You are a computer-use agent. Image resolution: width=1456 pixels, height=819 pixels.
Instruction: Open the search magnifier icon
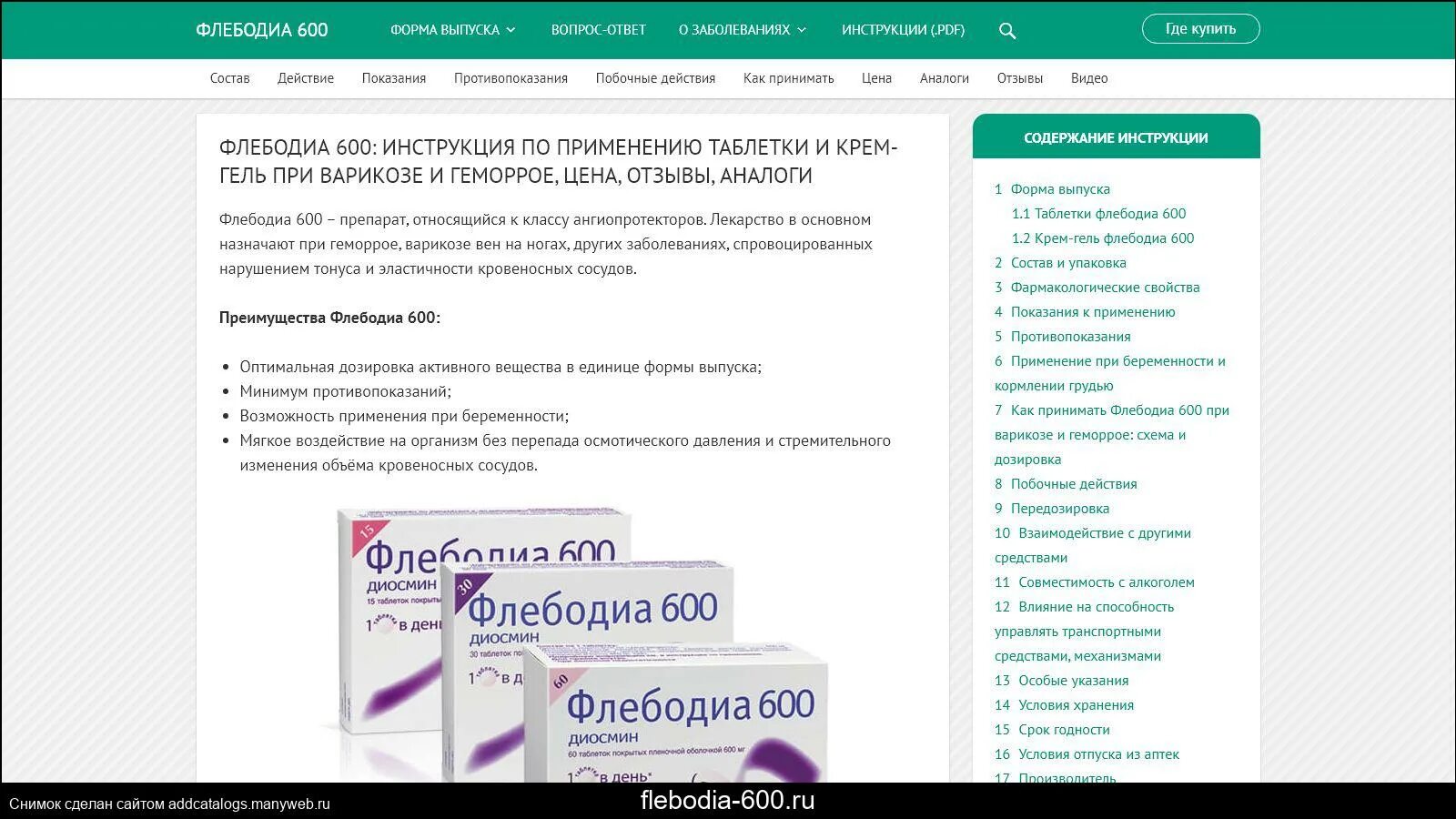coord(1006,30)
